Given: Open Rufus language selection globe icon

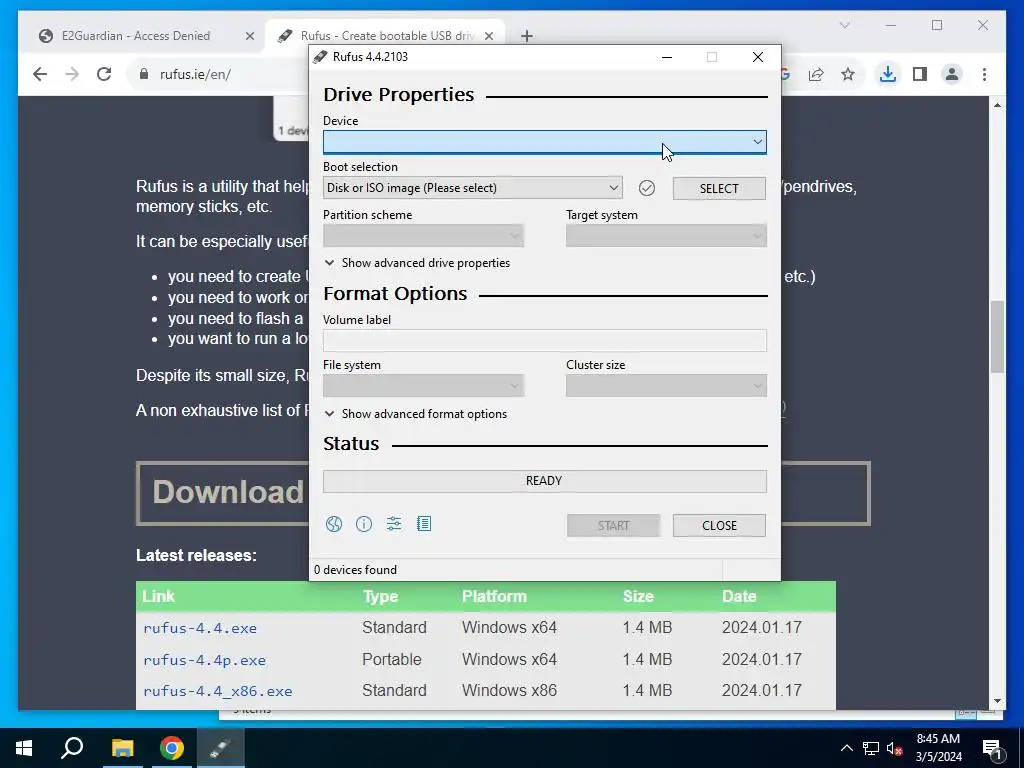Looking at the screenshot, I should coord(334,524).
